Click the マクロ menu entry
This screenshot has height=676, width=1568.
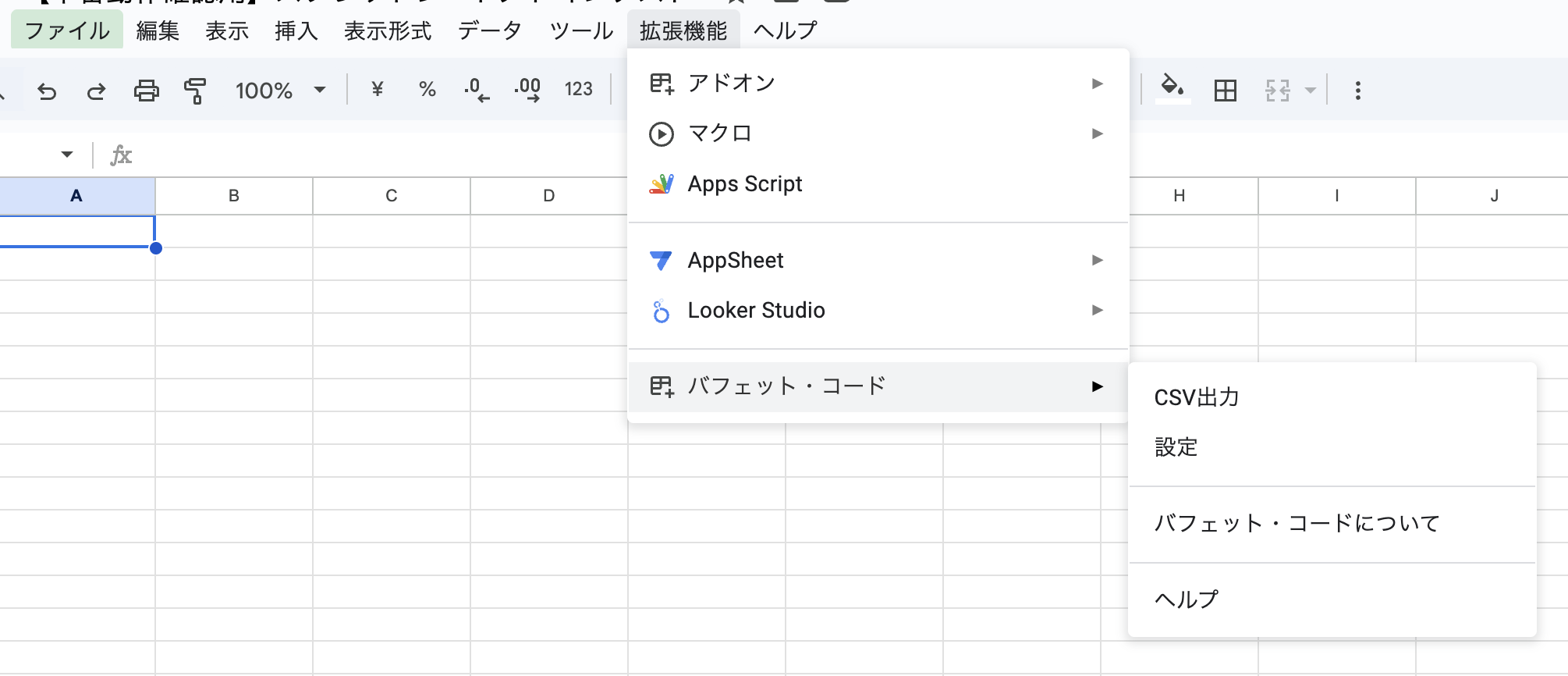click(x=878, y=133)
